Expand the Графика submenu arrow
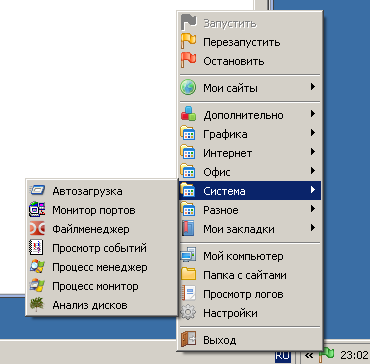The image size is (370, 364). (x=312, y=133)
